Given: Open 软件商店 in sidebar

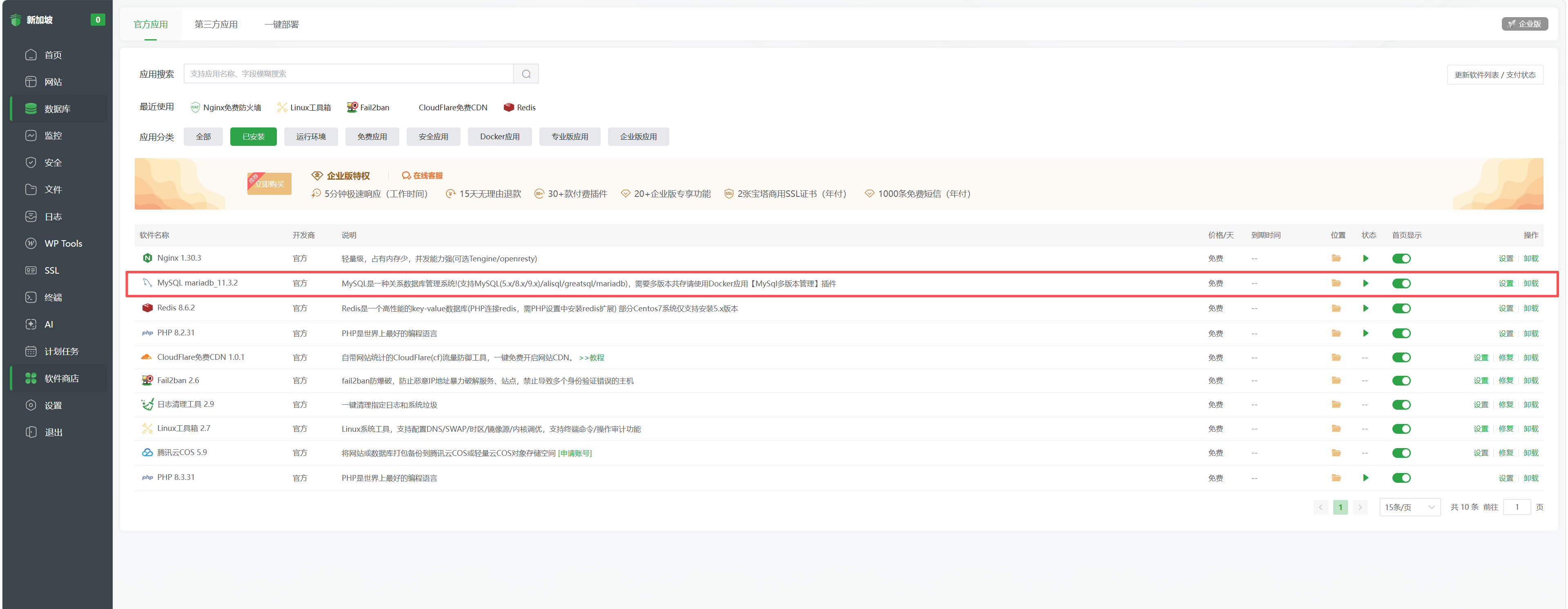Looking at the screenshot, I should coord(58,378).
